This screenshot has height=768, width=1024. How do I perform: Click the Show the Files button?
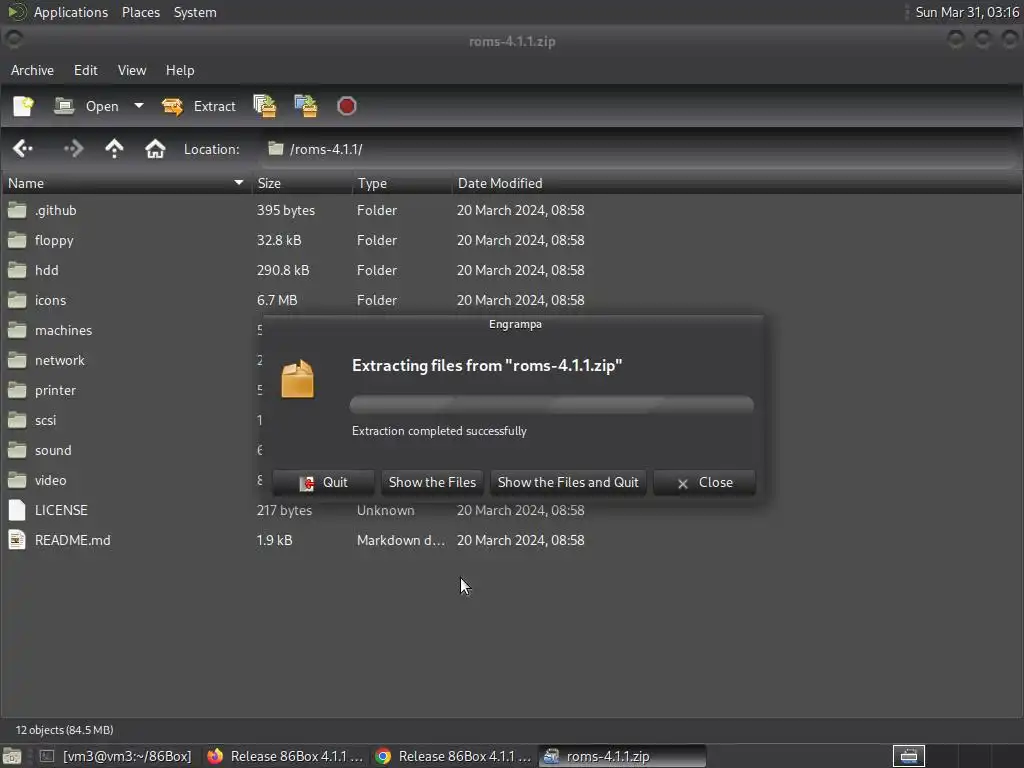432,483
